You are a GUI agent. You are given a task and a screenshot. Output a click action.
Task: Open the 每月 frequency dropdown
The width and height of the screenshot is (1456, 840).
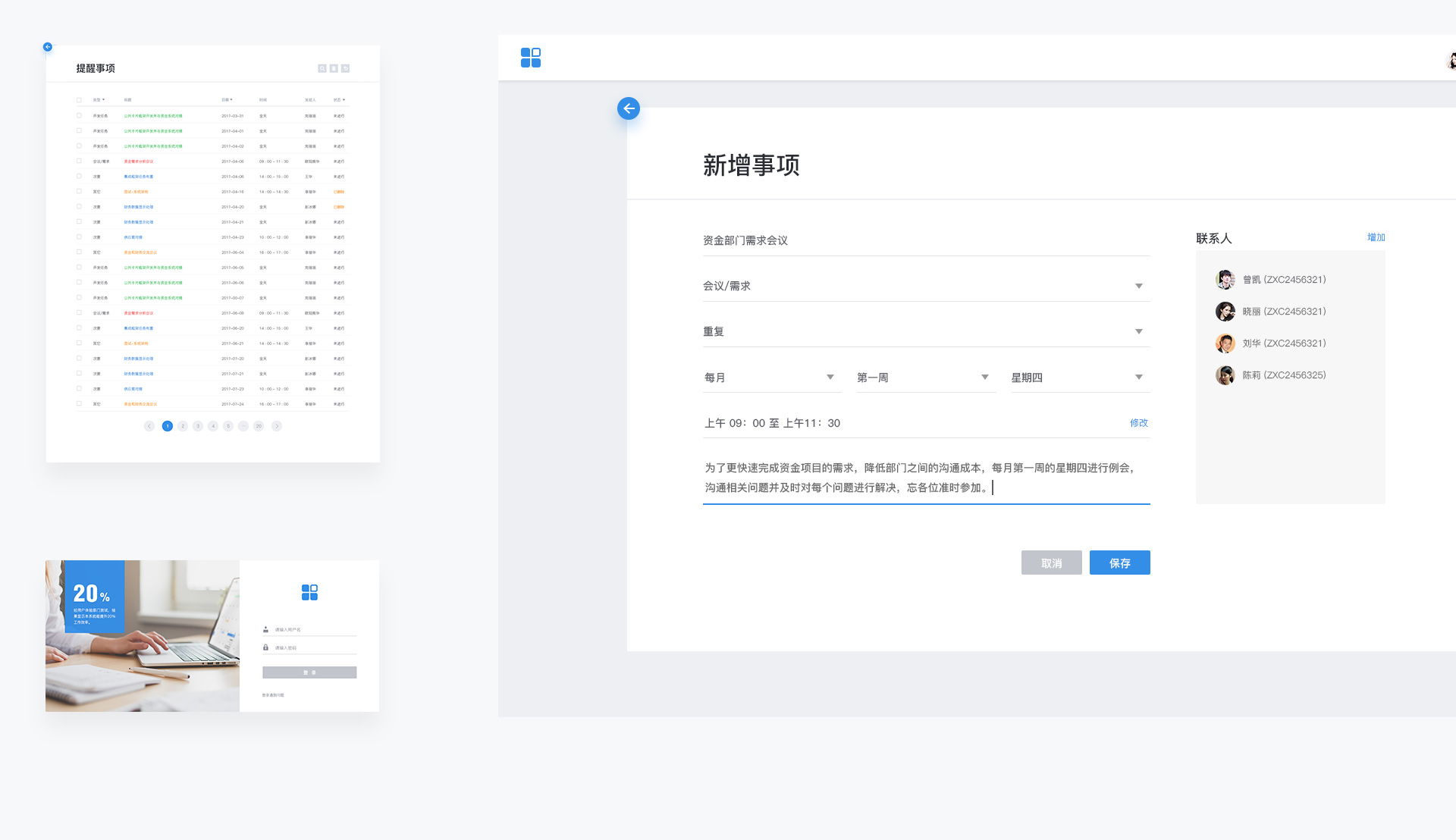click(830, 378)
